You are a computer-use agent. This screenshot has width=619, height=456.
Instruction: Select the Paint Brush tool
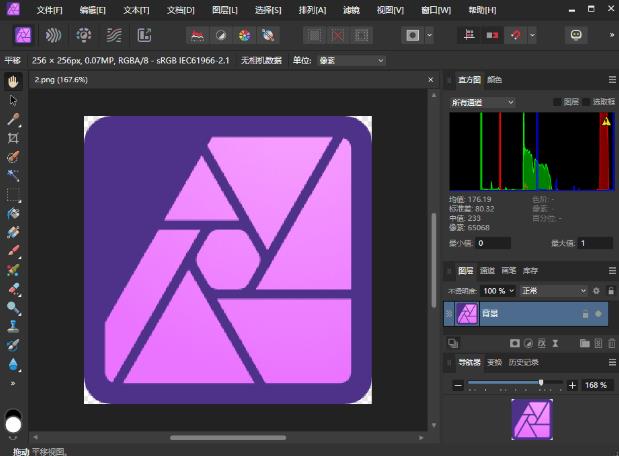coord(13,251)
